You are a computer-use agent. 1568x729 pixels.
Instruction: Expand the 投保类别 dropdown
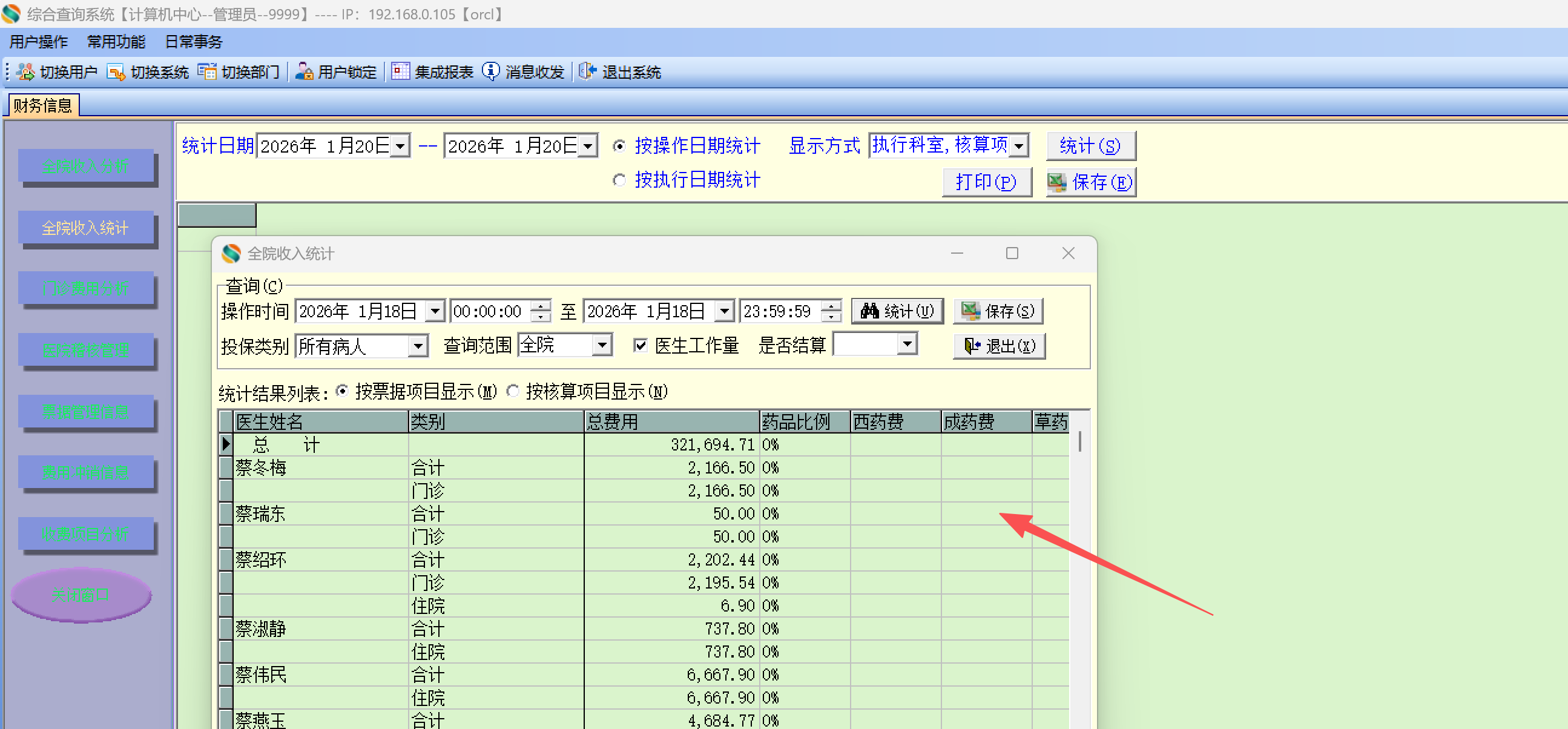tap(418, 346)
